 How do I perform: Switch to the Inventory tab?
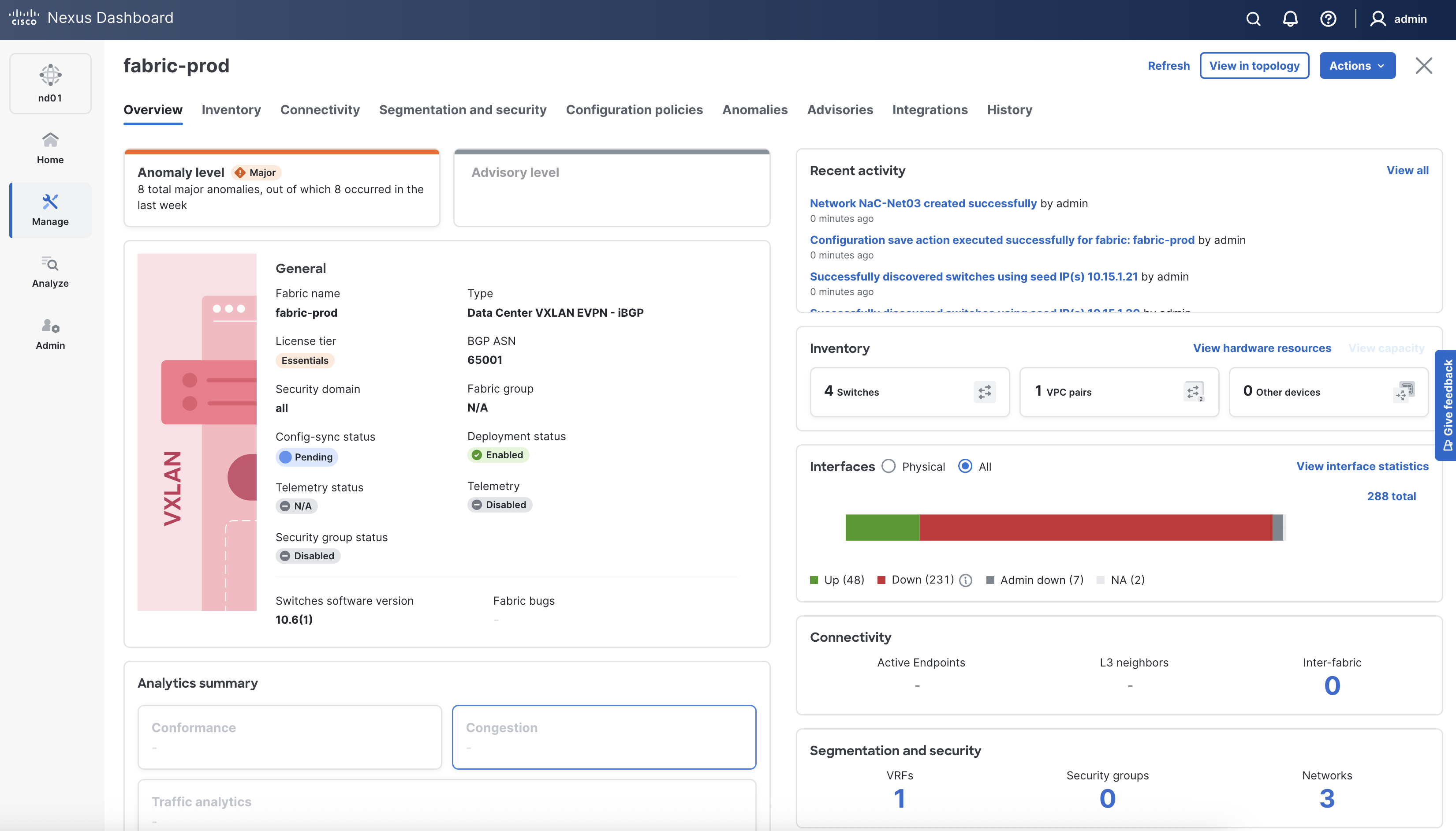click(231, 109)
